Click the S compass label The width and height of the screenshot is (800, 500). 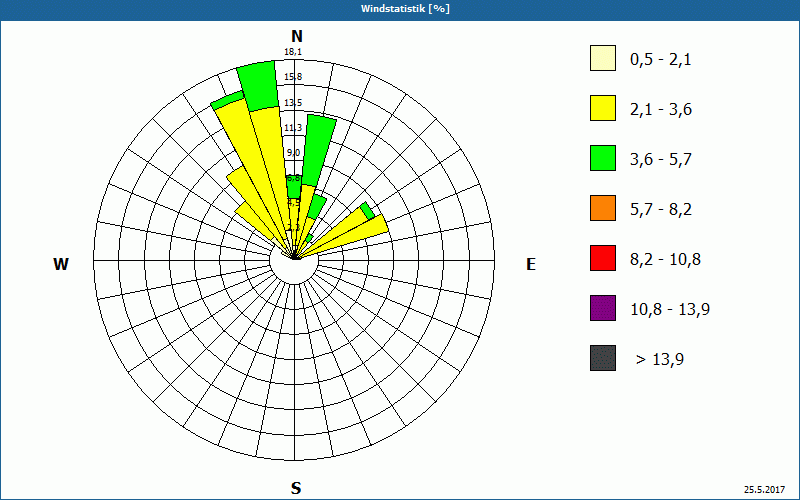(x=296, y=488)
